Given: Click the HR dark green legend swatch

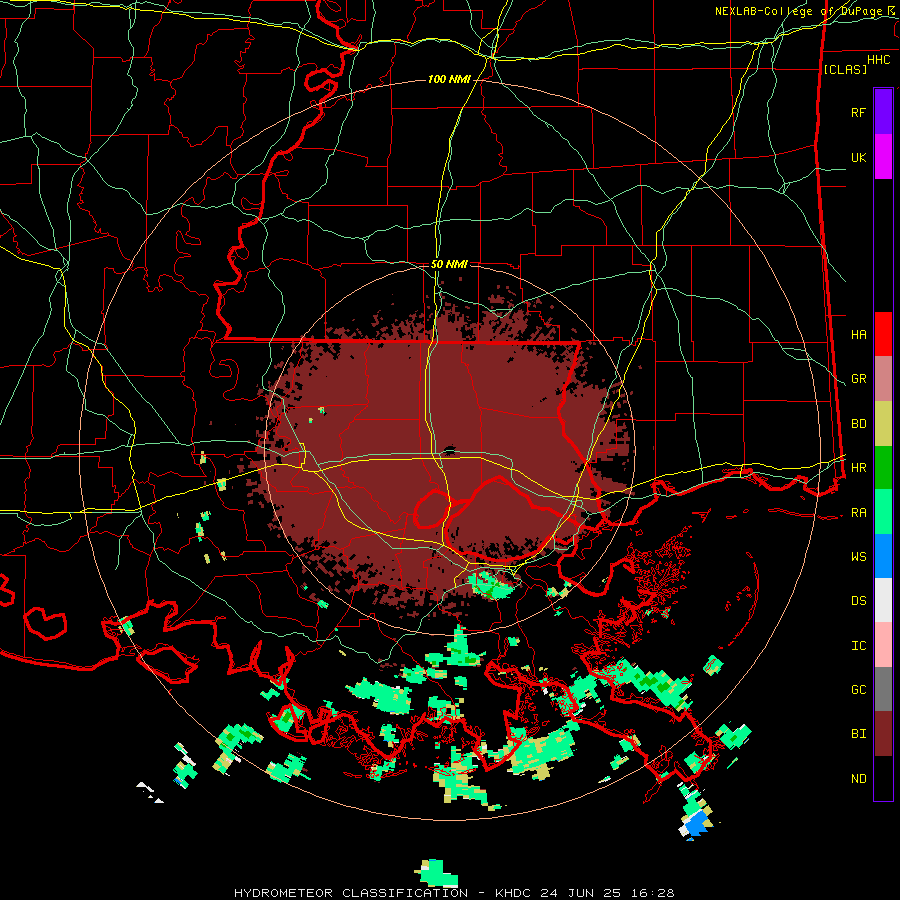Looking at the screenshot, I should (883, 468).
